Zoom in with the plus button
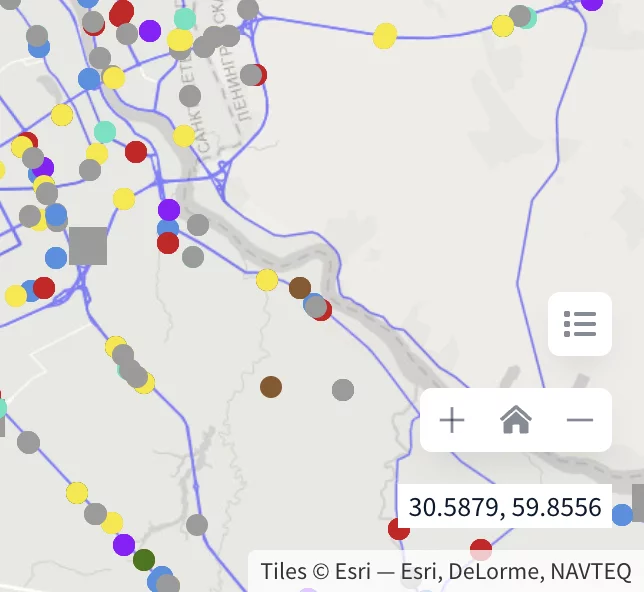This screenshot has height=592, width=644. [452, 420]
